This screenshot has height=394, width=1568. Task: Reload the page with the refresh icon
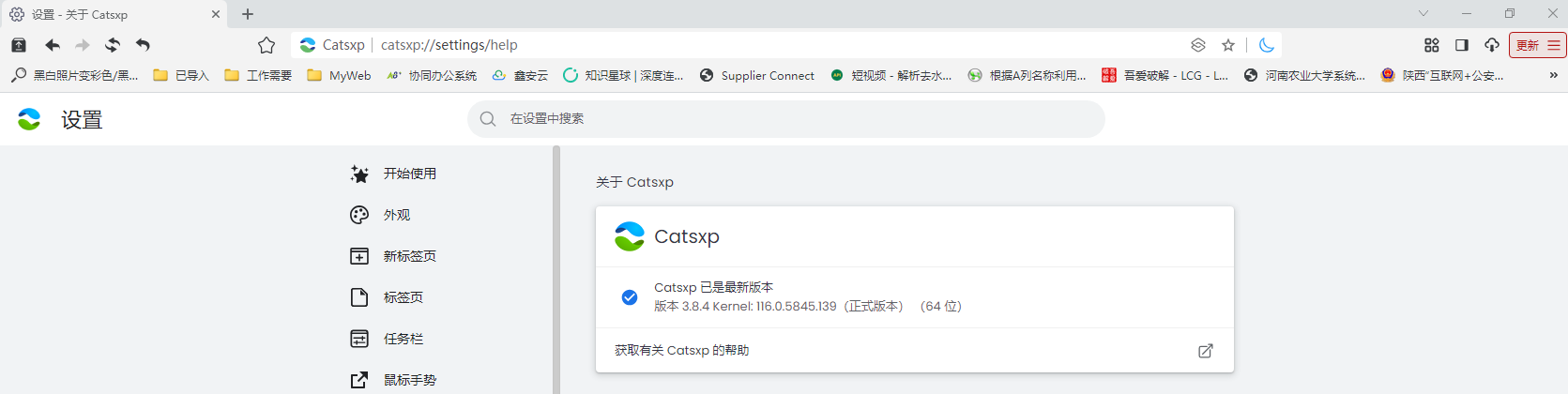(113, 45)
